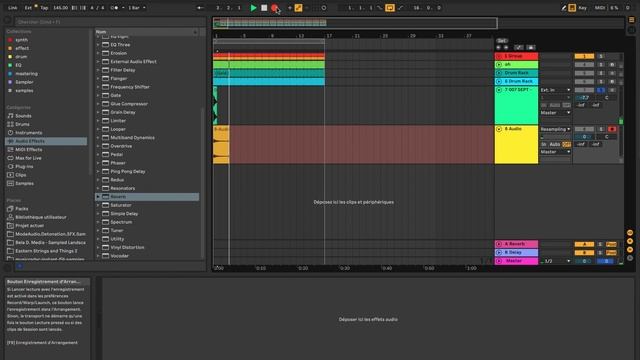
Task: Open Master output dropdown on track 8
Action: point(556,152)
